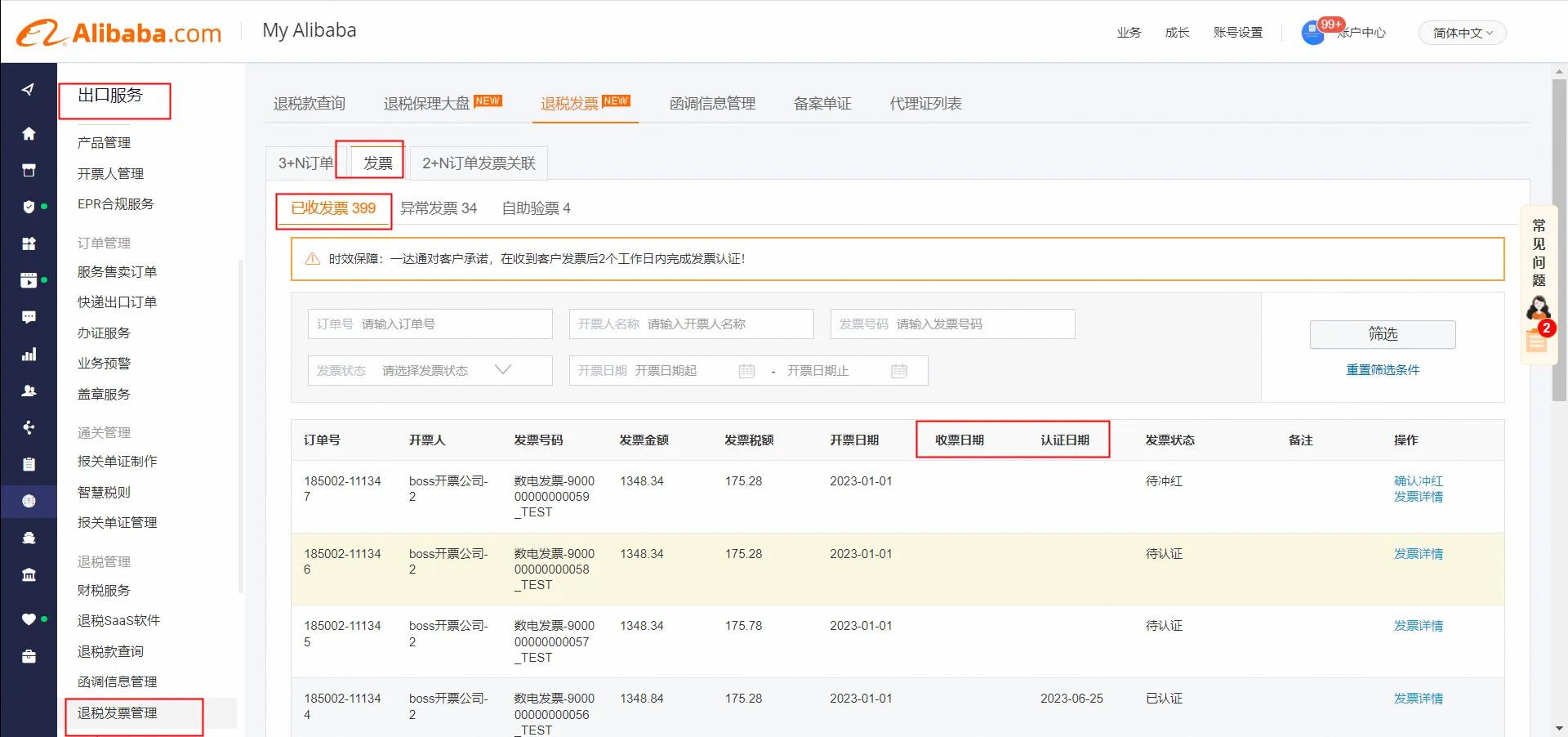Click the 重置筛选条件 link
Image resolution: width=1568 pixels, height=737 pixels.
1383,370
